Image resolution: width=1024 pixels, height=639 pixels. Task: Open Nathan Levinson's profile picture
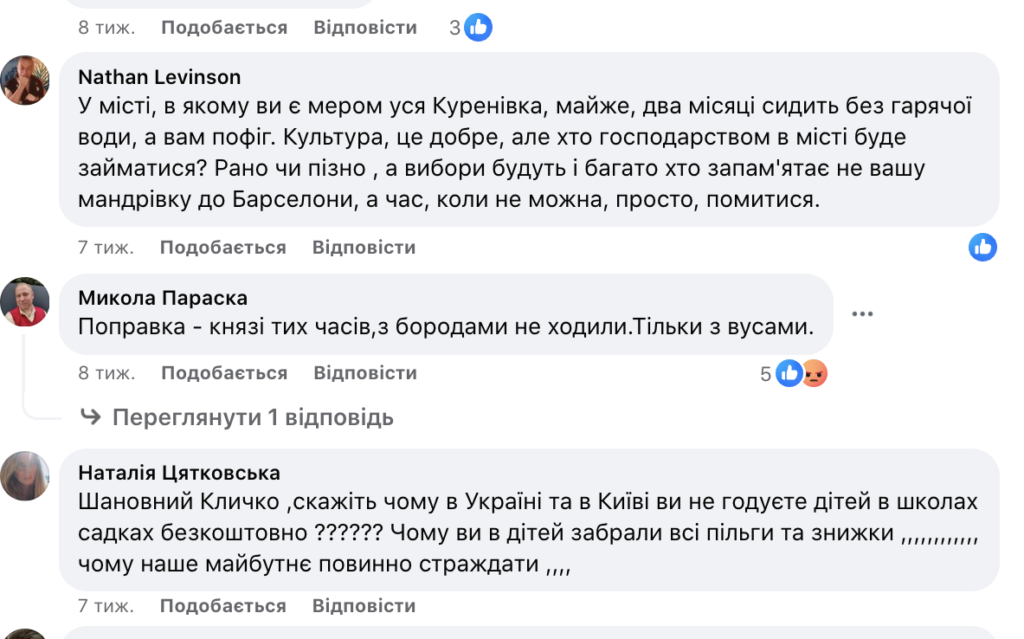click(x=25, y=80)
